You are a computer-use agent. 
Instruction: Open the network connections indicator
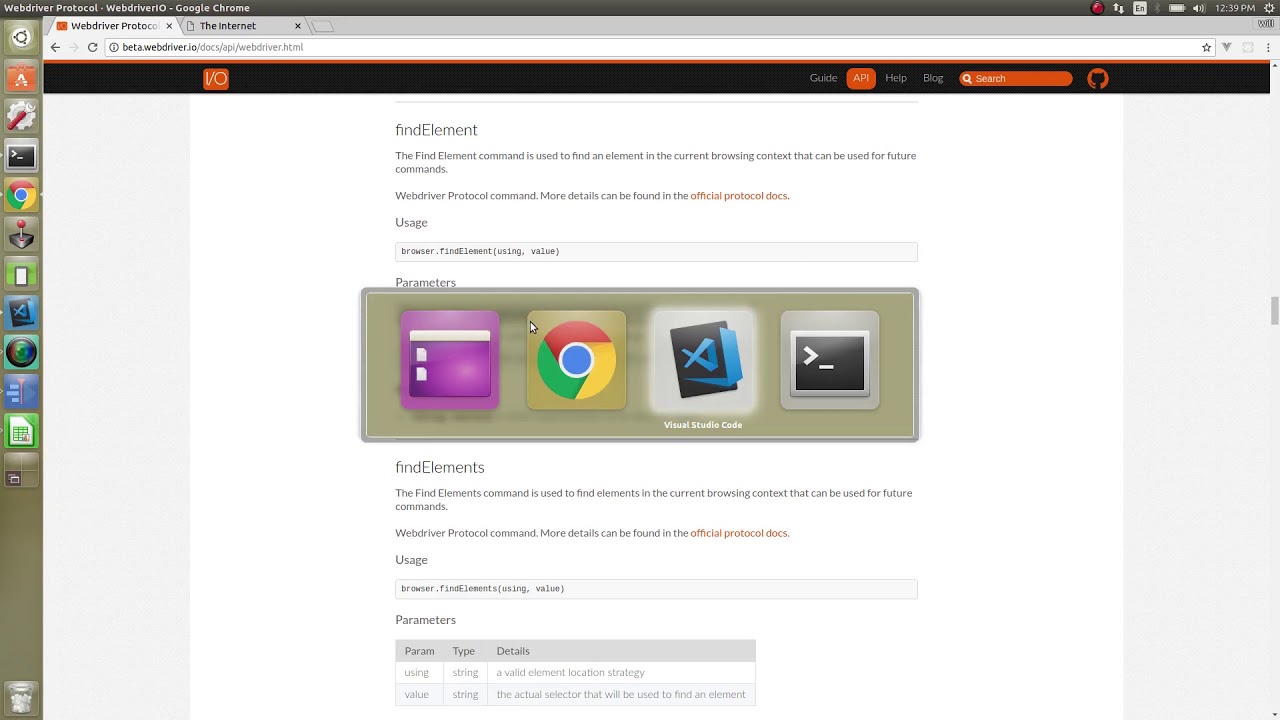[x=1118, y=8]
